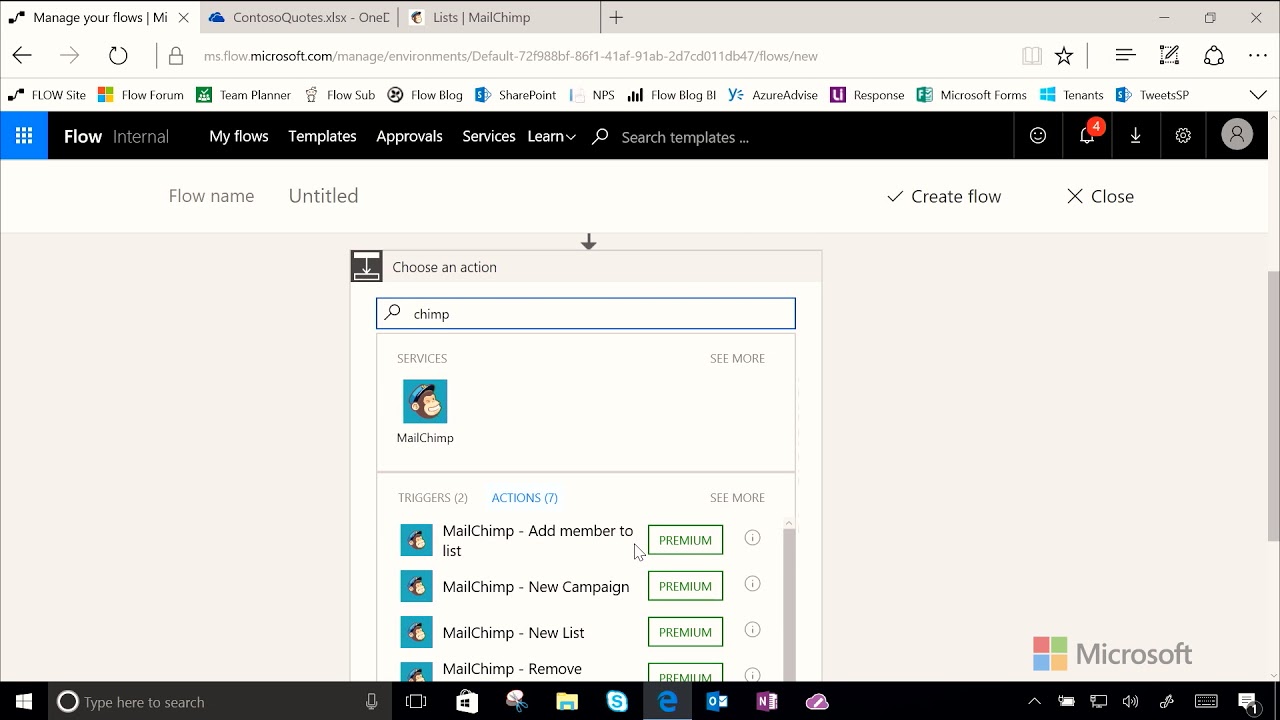Open SharePoint bookmark

coord(516,95)
